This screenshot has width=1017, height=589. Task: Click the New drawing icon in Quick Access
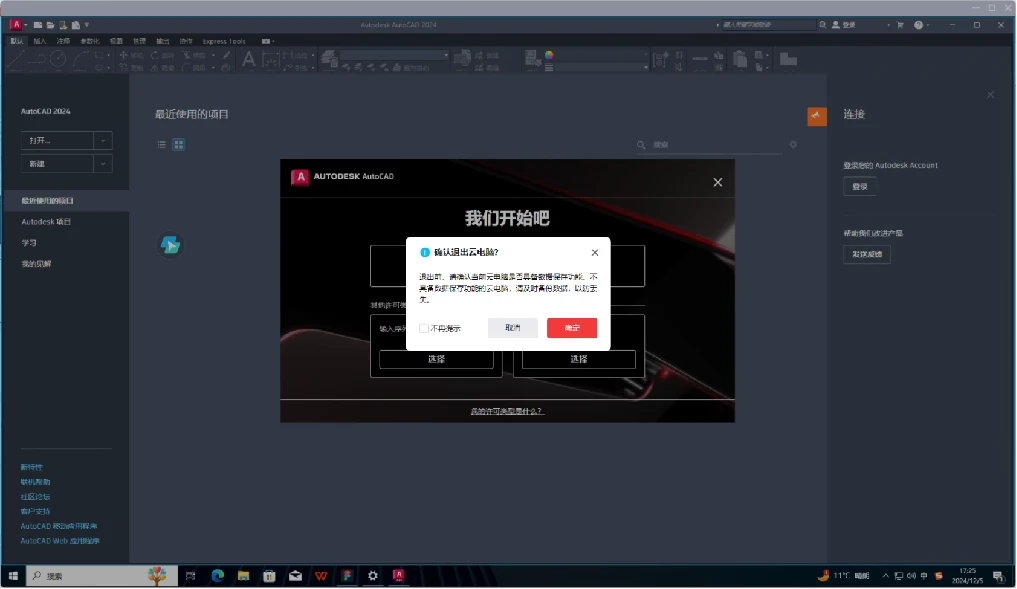coord(38,25)
